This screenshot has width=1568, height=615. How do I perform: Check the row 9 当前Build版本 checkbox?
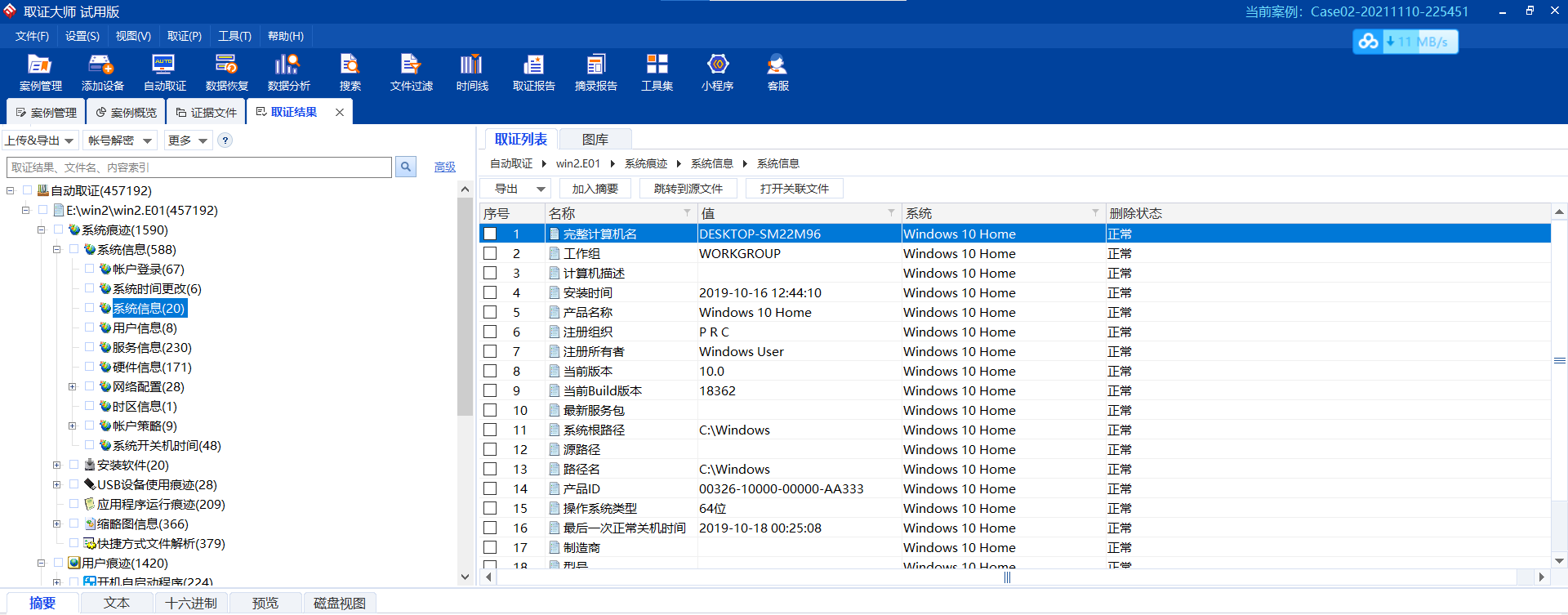(490, 390)
